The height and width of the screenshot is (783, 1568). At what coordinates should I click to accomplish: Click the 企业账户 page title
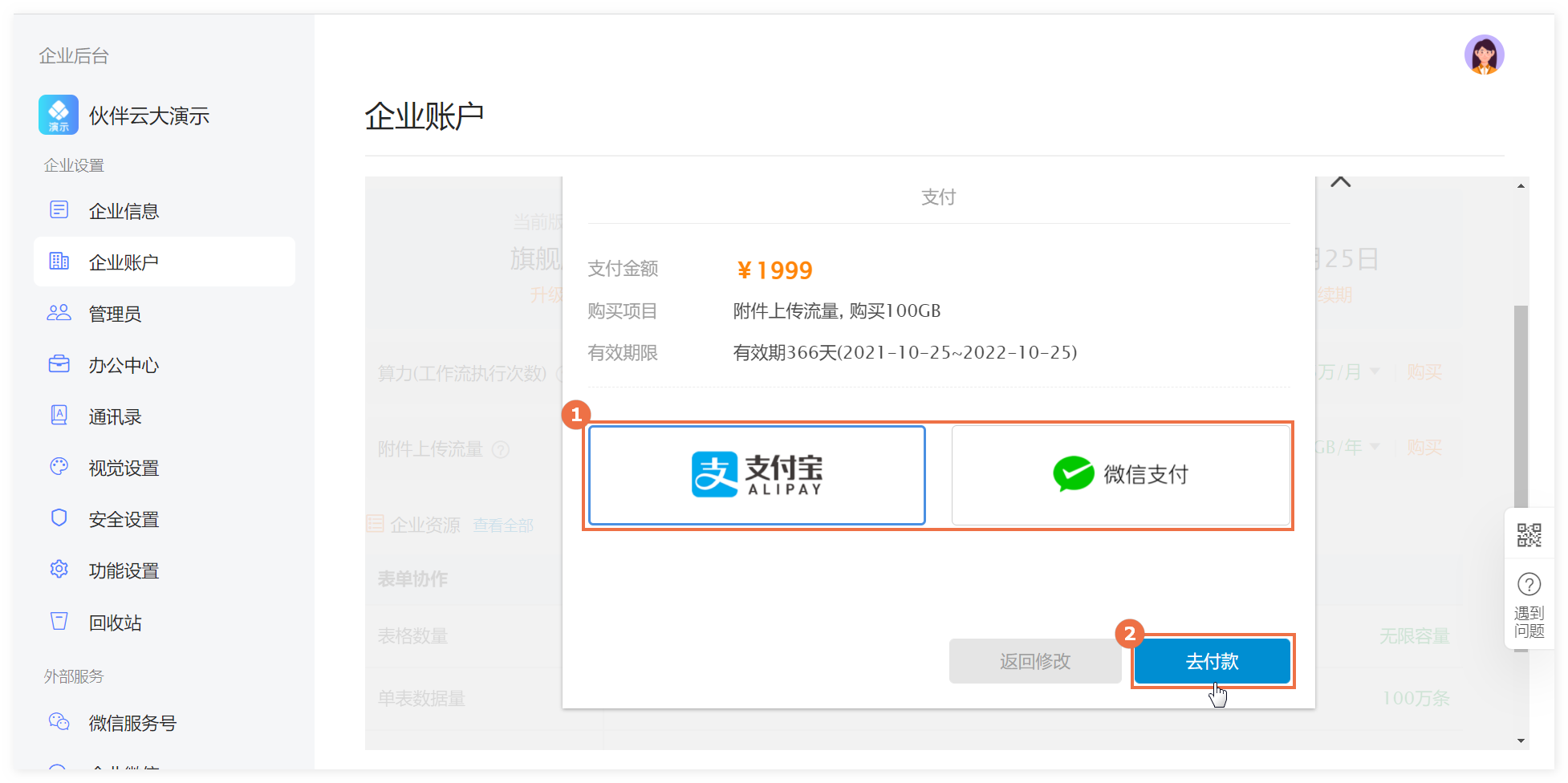coord(424,116)
